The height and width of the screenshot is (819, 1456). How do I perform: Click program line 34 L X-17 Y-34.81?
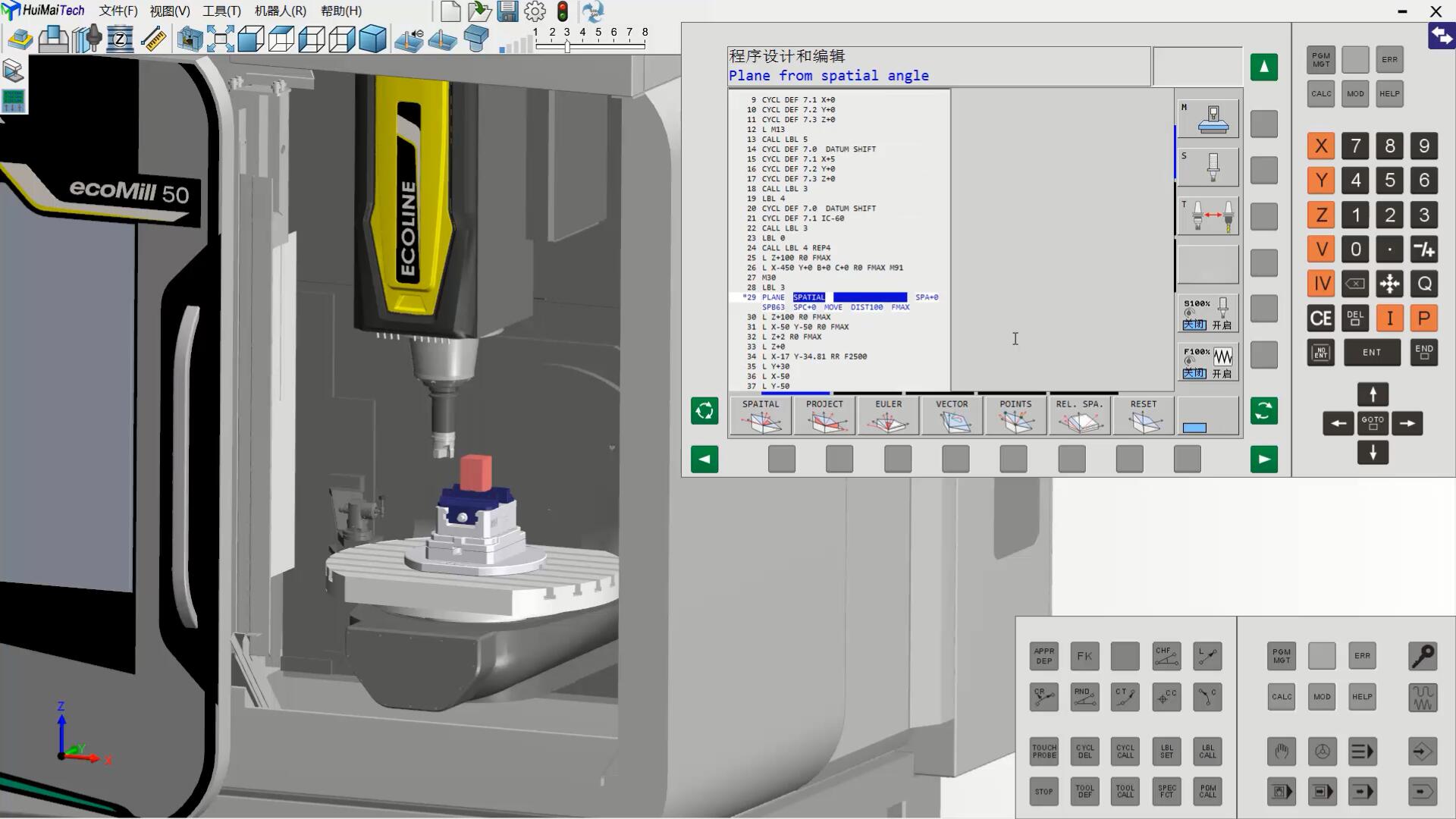[x=814, y=356]
